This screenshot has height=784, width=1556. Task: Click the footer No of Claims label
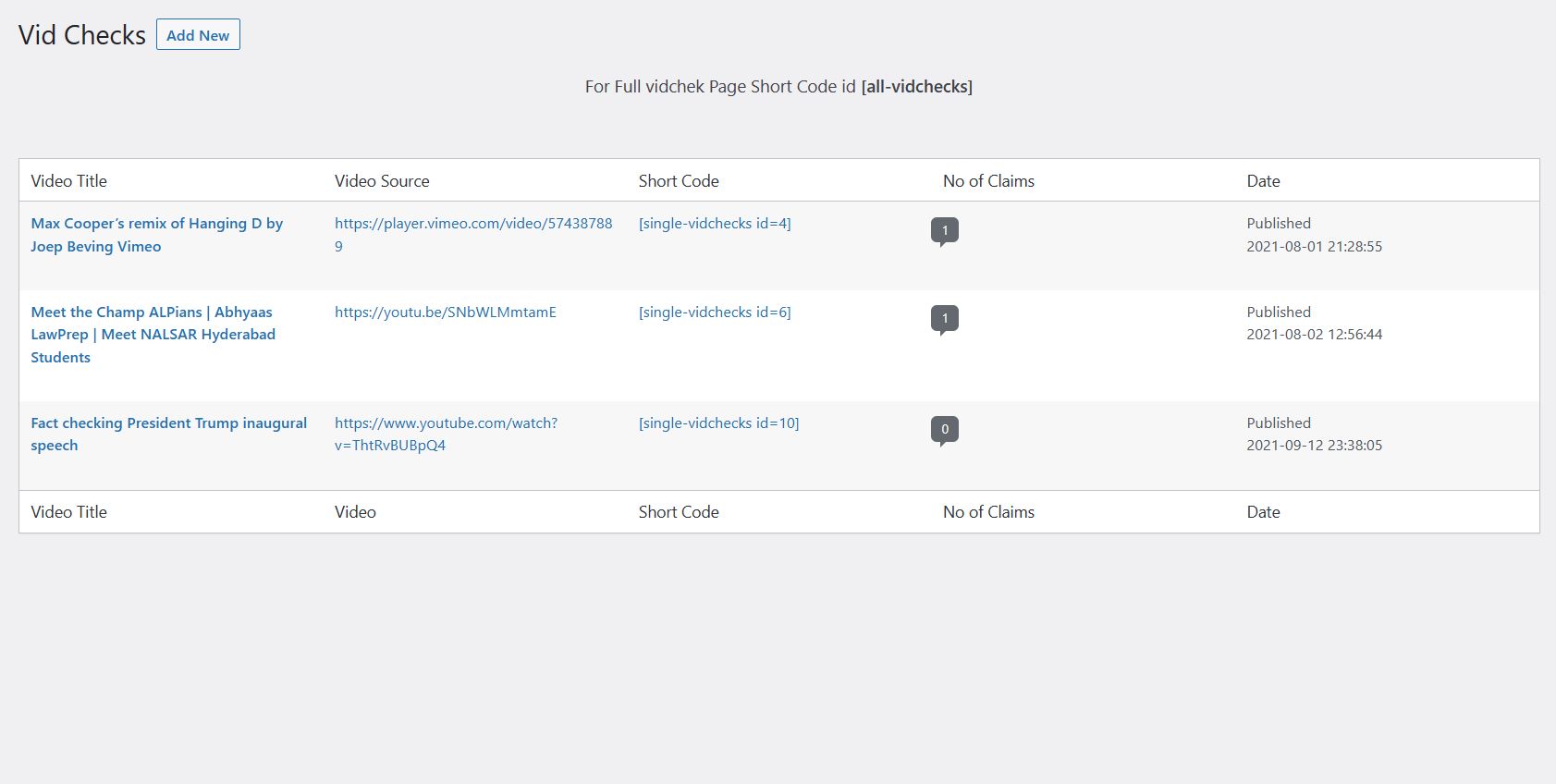point(988,512)
